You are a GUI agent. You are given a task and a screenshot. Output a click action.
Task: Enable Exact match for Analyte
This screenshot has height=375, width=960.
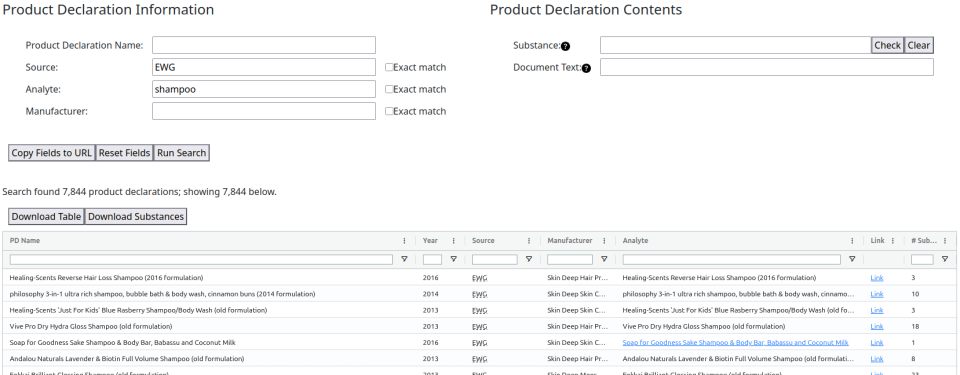tap(389, 89)
